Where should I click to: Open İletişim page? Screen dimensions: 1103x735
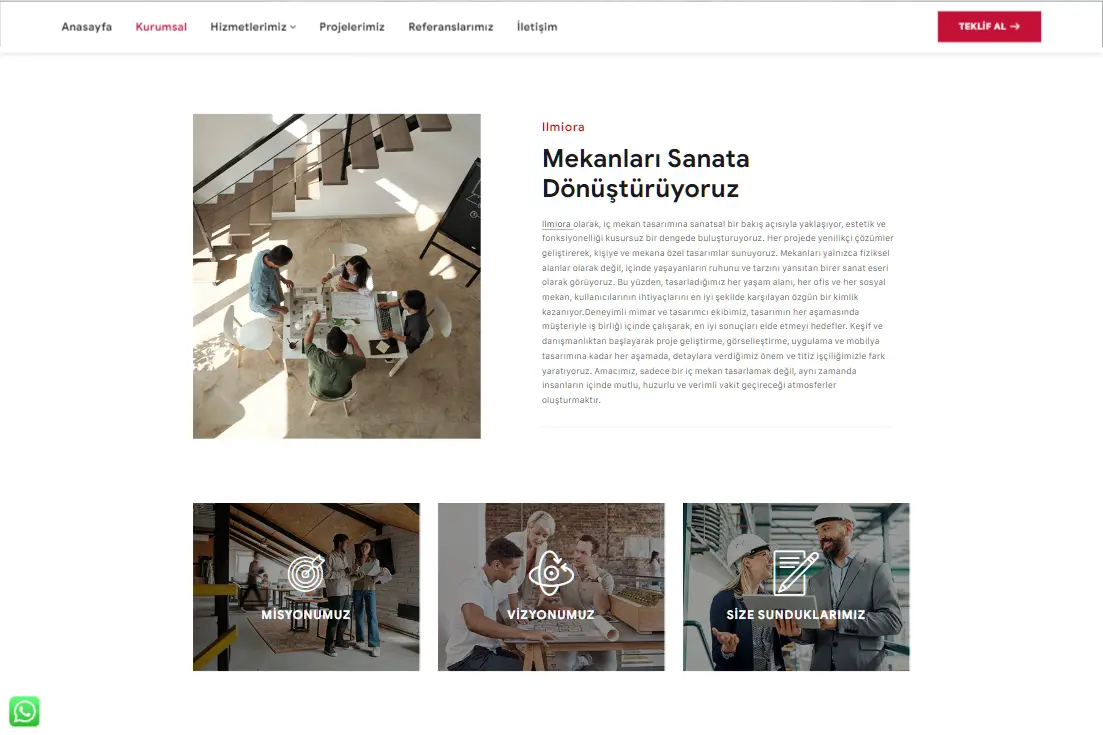tap(537, 27)
